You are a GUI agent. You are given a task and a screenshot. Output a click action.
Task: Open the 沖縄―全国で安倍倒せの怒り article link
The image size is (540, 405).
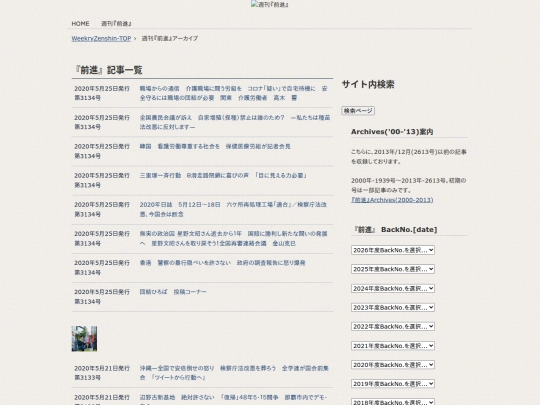click(x=234, y=373)
